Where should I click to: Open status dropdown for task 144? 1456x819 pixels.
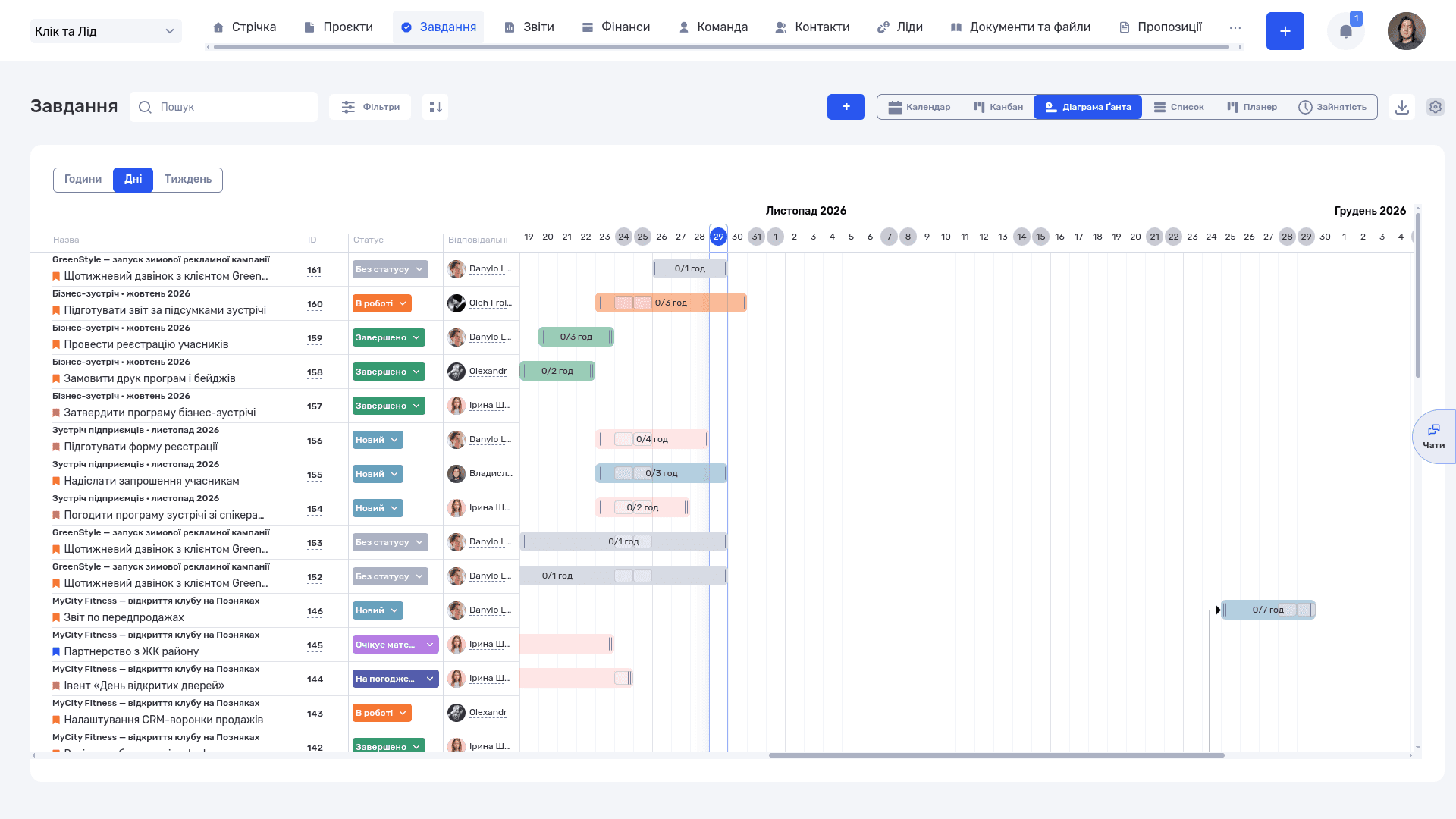(x=396, y=679)
